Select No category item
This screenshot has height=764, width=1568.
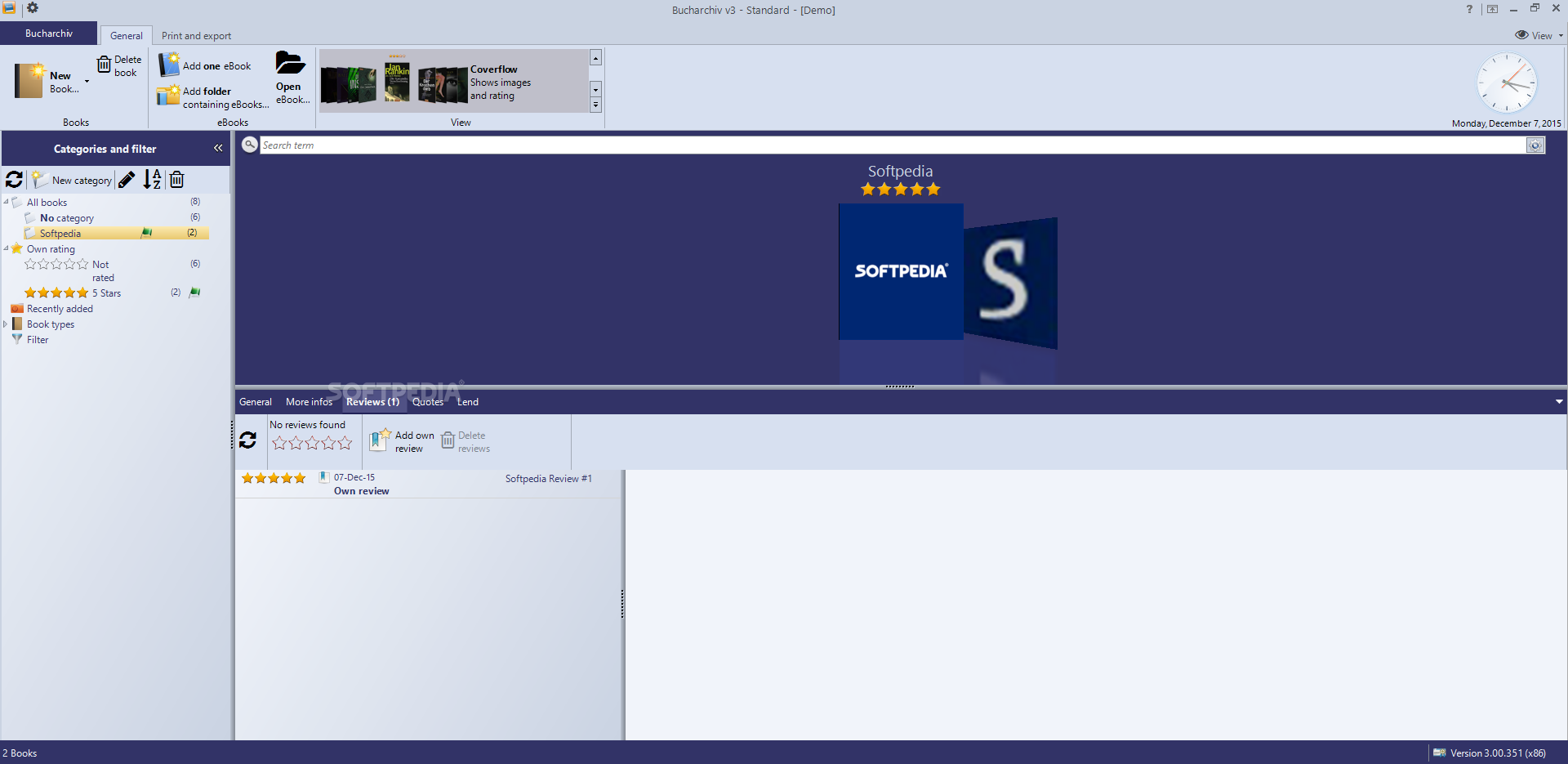[67, 218]
